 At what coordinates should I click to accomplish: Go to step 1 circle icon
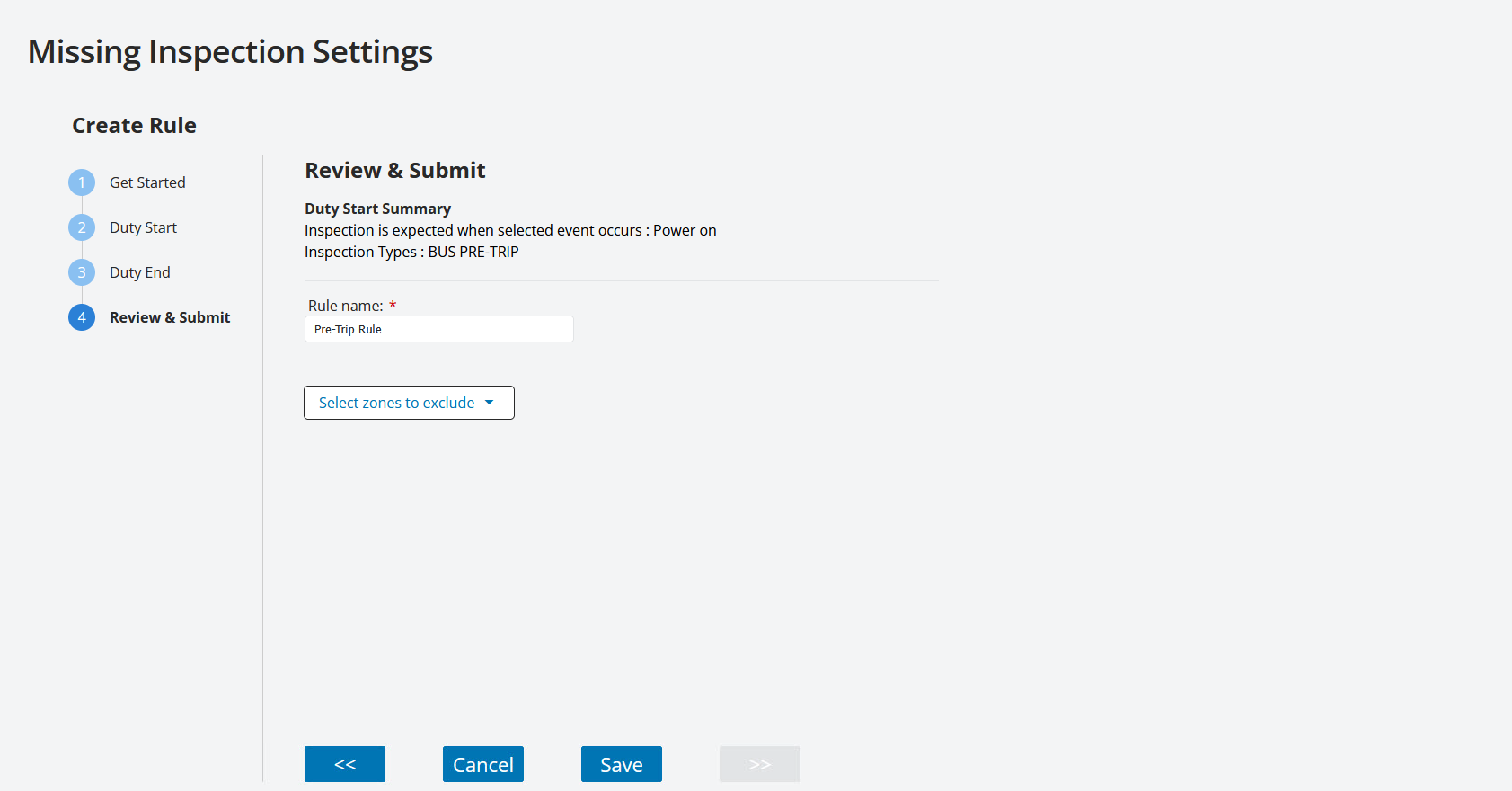pos(82,182)
